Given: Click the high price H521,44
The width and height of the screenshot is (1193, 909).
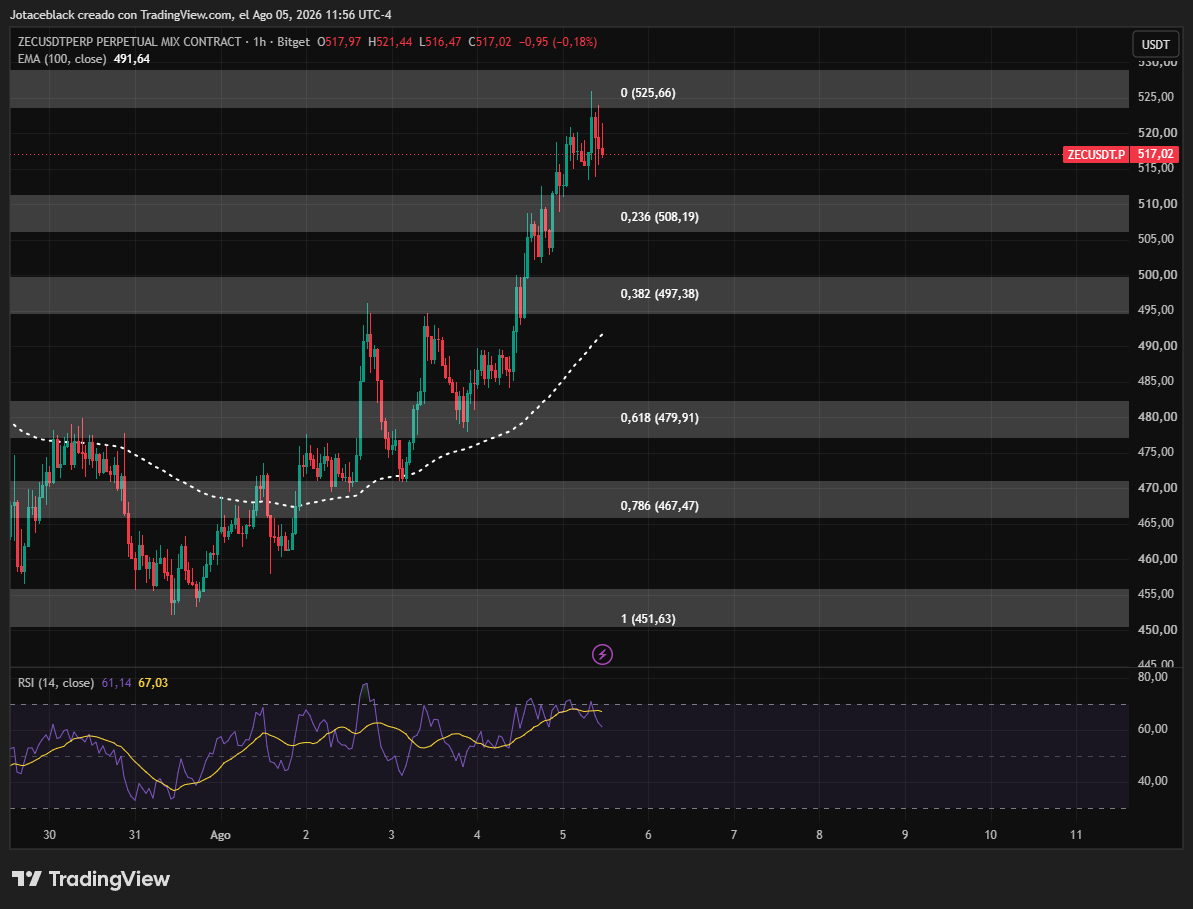Looking at the screenshot, I should tap(390, 42).
